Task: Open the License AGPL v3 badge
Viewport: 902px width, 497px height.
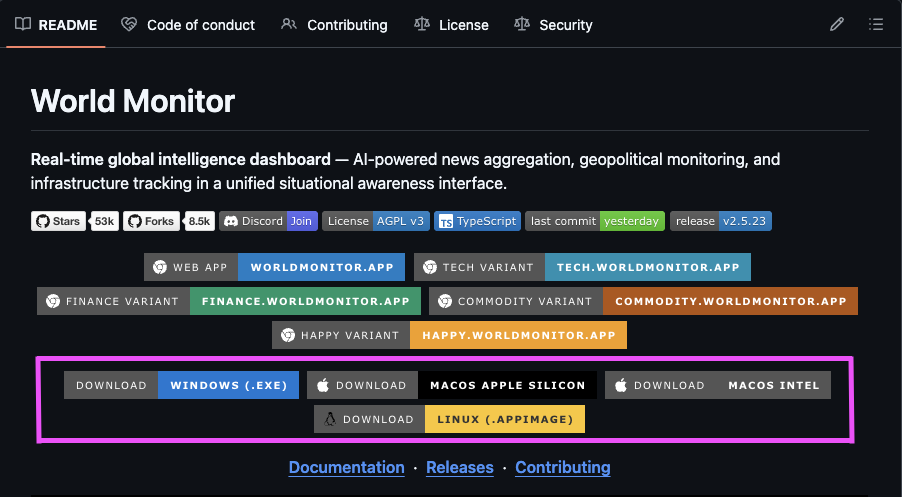Action: coord(376,221)
